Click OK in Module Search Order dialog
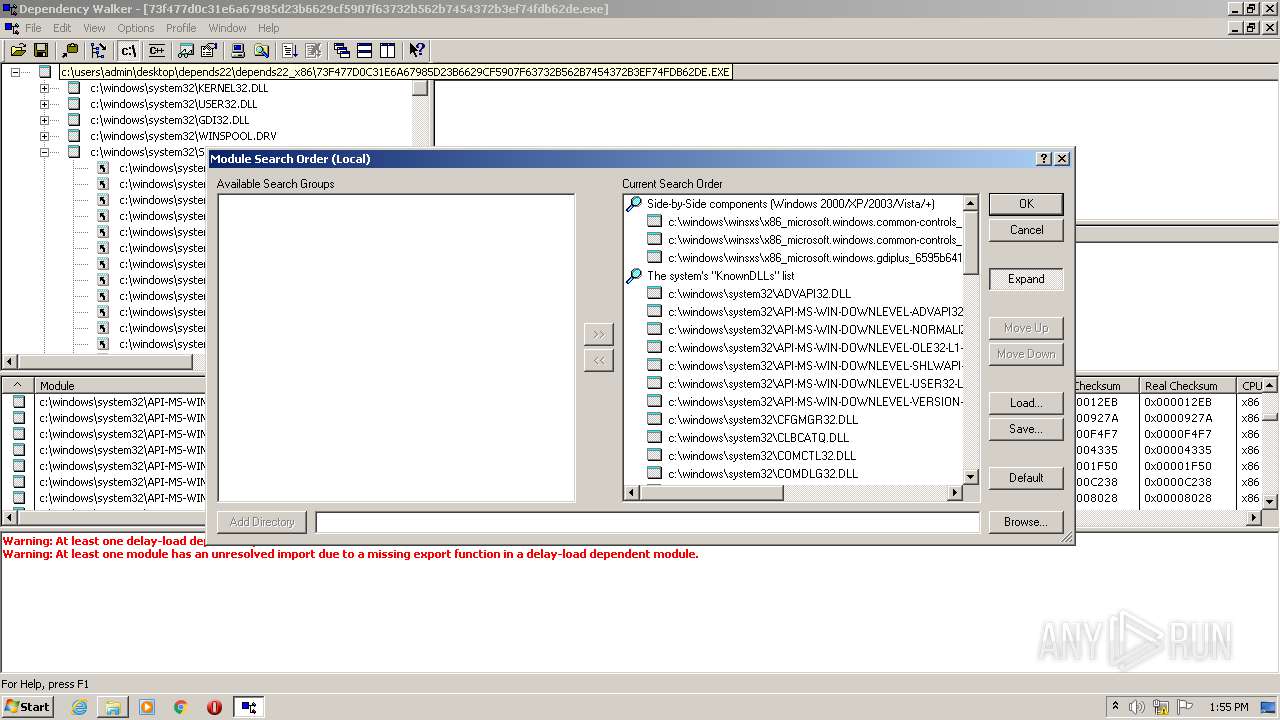Screen dimensions: 1280x720 click(x=1026, y=203)
